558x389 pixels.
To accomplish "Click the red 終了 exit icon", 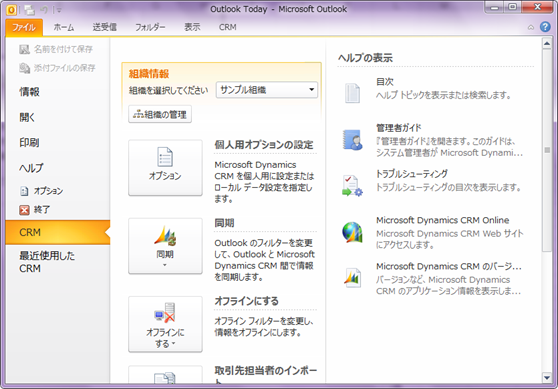I will point(24,210).
